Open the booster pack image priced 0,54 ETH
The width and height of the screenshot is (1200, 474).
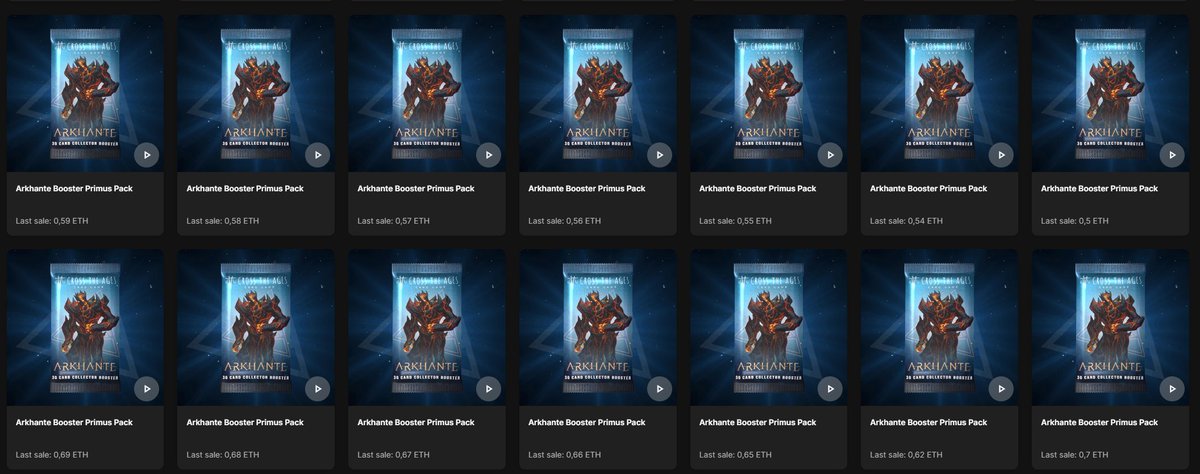(x=939, y=93)
